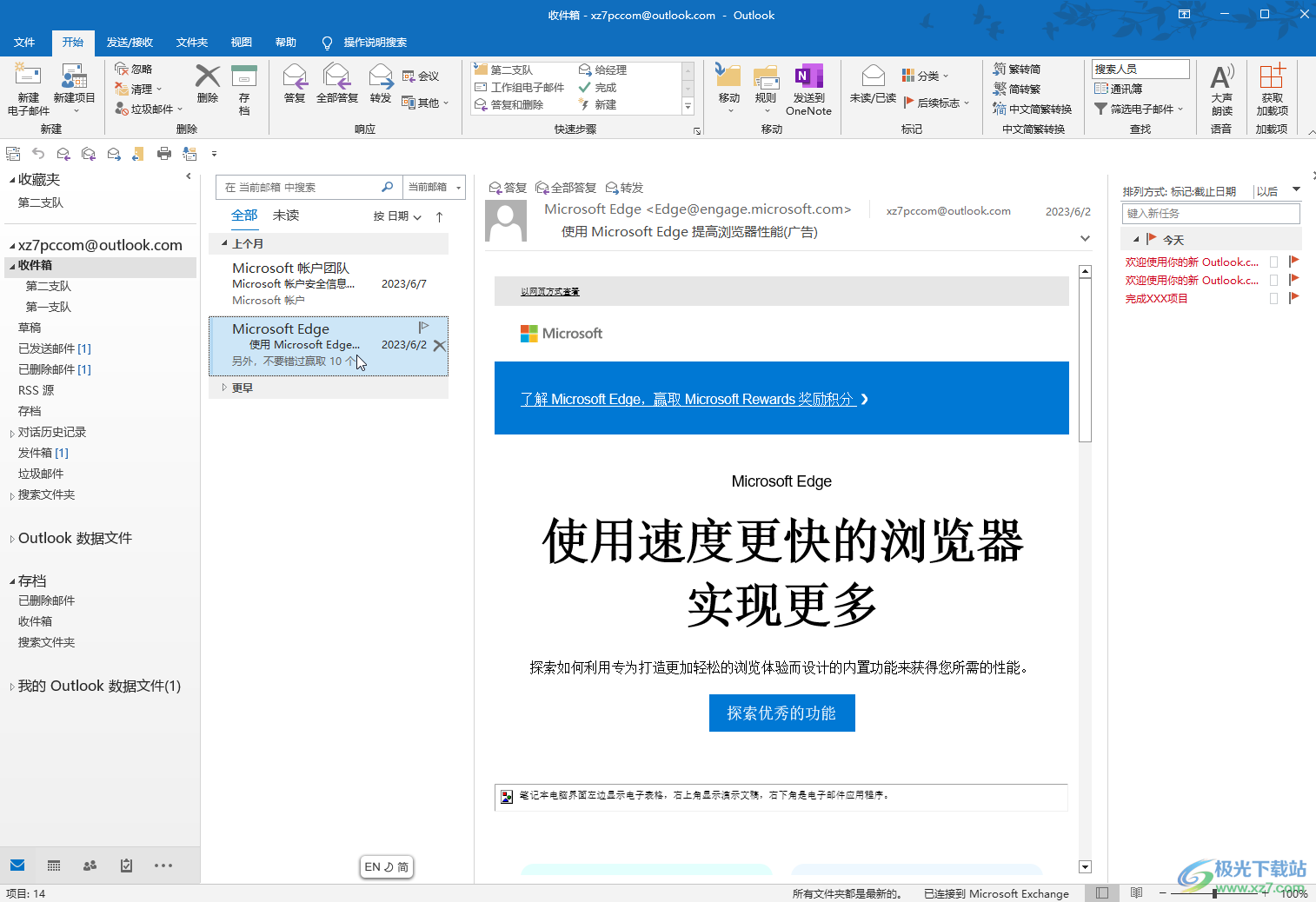Click 全部答复 reply-all in ribbon
Screen dimensions: 1316x902
[x=337, y=84]
